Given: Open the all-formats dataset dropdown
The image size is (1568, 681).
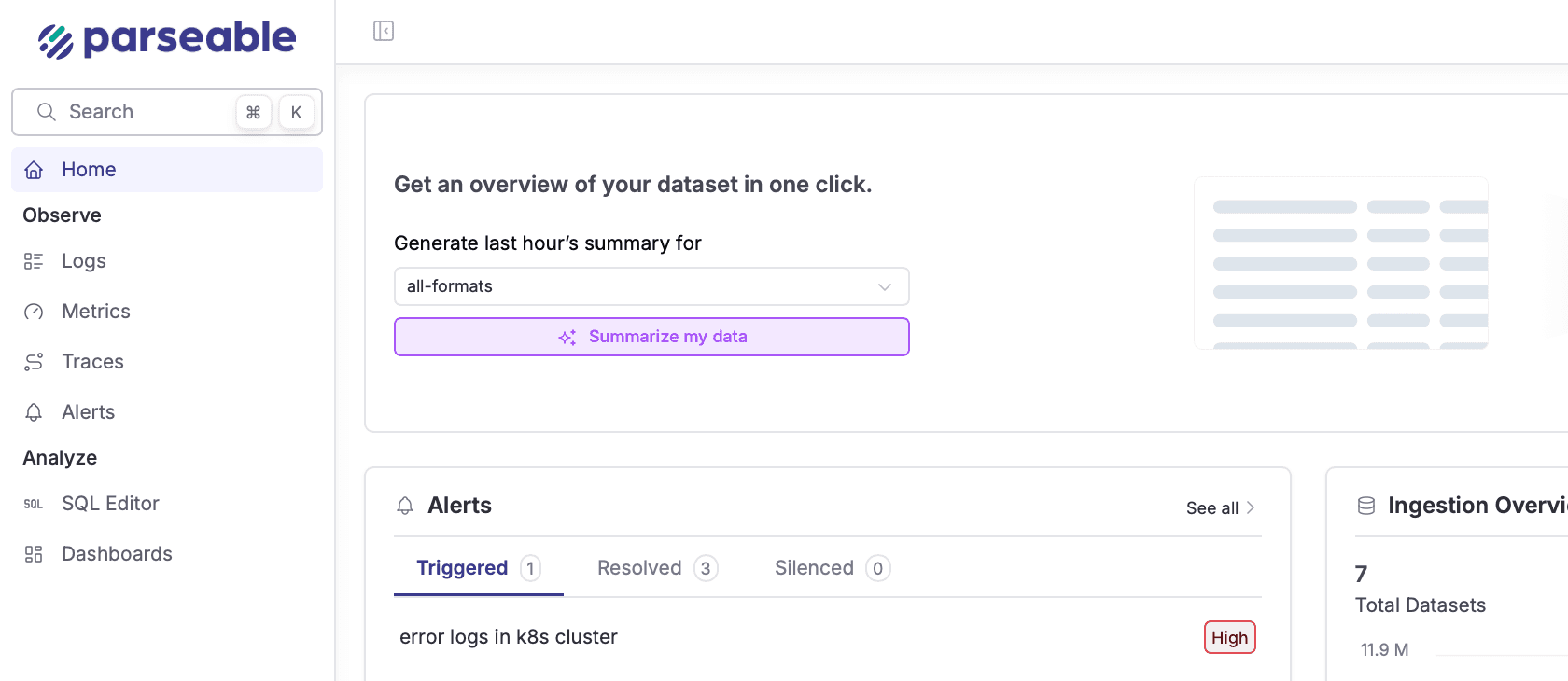Looking at the screenshot, I should coord(651,286).
